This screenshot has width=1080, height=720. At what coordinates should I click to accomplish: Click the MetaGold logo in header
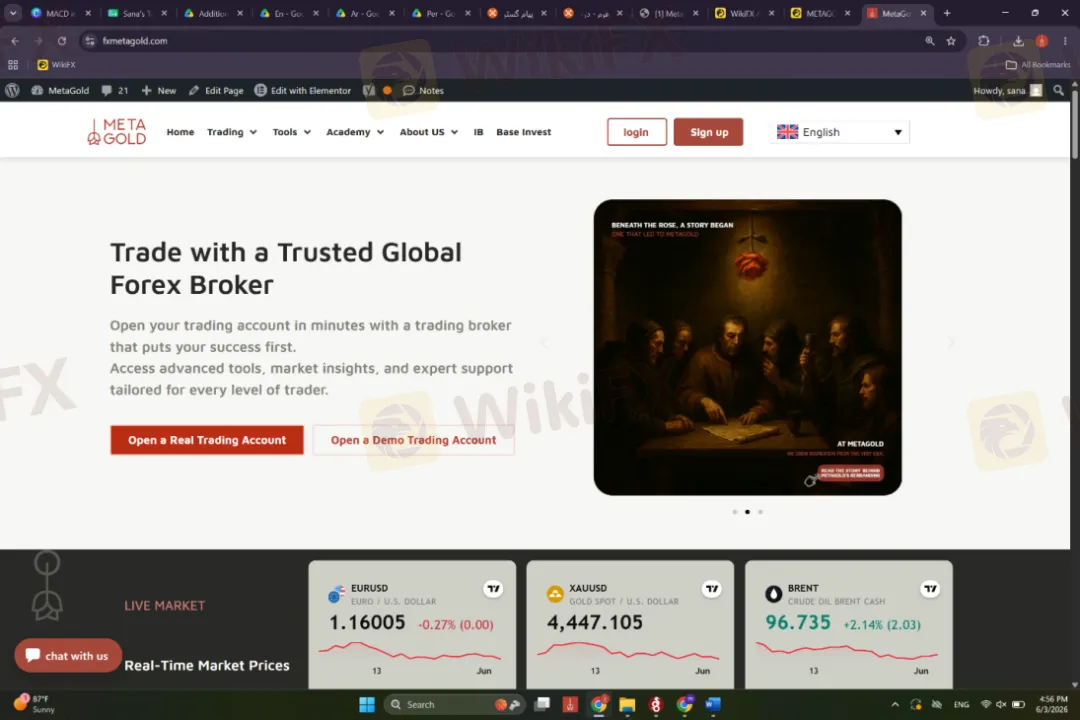(116, 132)
